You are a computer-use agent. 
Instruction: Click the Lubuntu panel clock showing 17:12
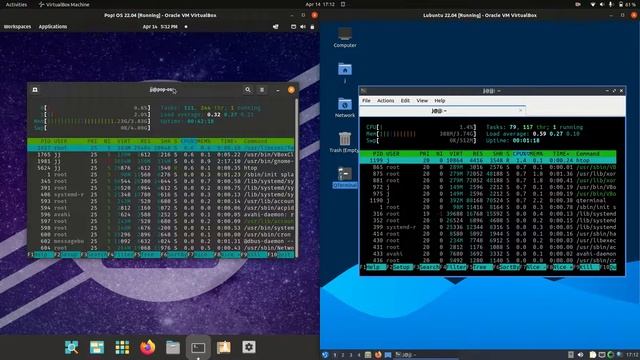click(x=632, y=355)
